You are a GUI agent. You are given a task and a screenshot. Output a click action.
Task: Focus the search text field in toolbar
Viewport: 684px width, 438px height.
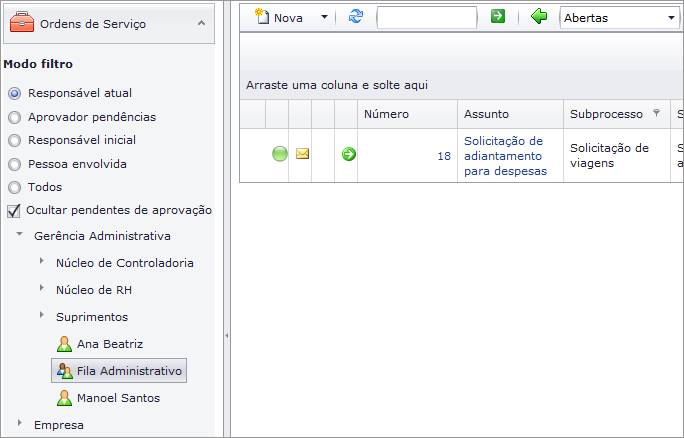tap(427, 17)
